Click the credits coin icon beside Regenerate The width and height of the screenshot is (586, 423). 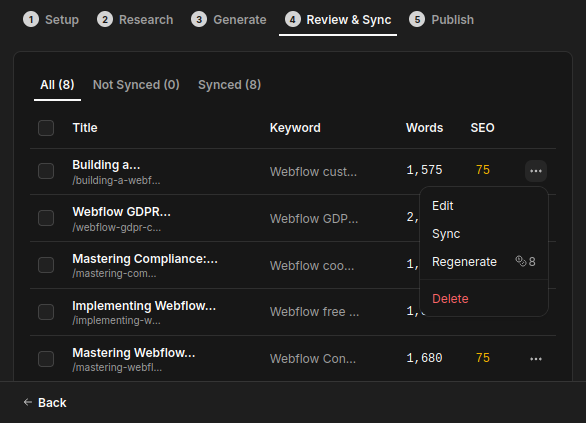[521, 261]
